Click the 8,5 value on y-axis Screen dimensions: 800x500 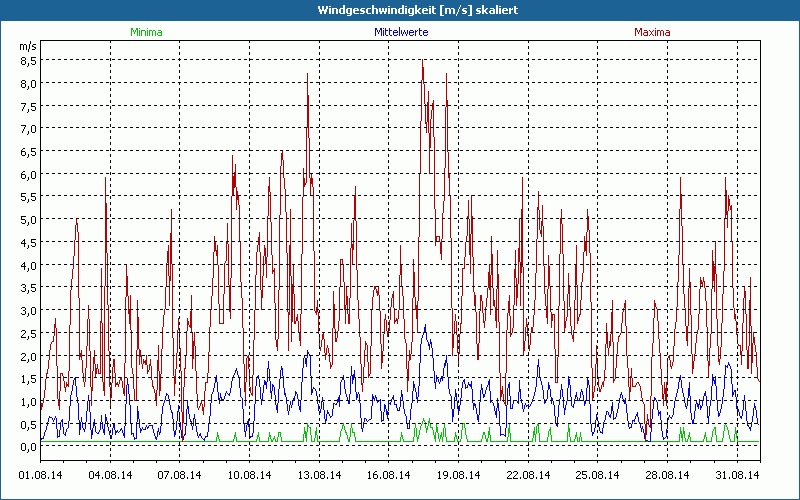point(30,60)
